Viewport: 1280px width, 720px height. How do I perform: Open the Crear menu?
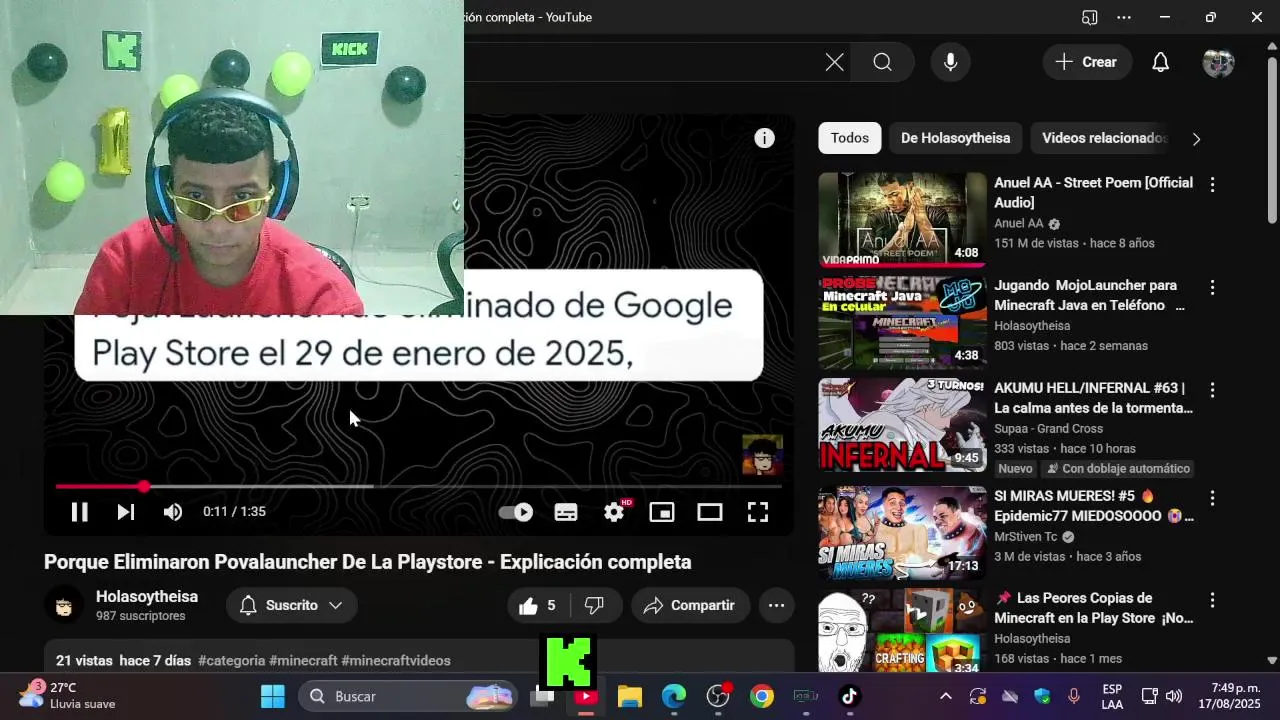(x=1087, y=62)
